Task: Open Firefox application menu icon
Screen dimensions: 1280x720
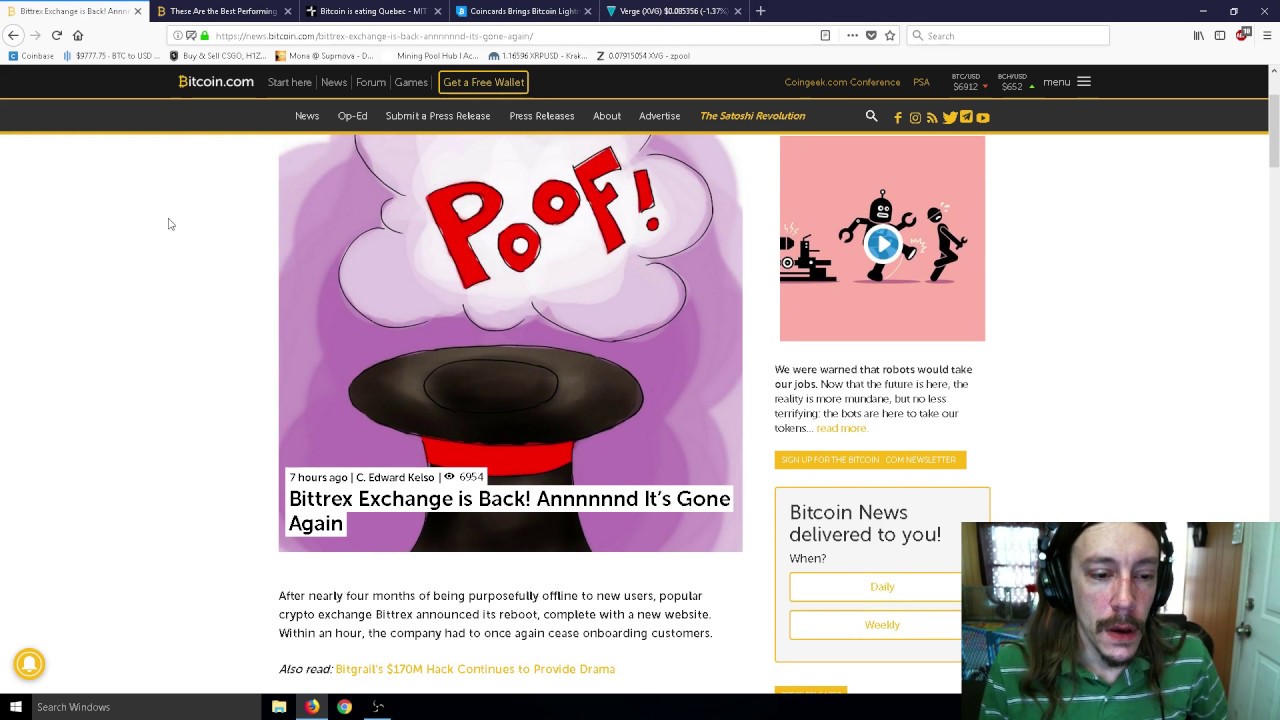Action: (1267, 35)
